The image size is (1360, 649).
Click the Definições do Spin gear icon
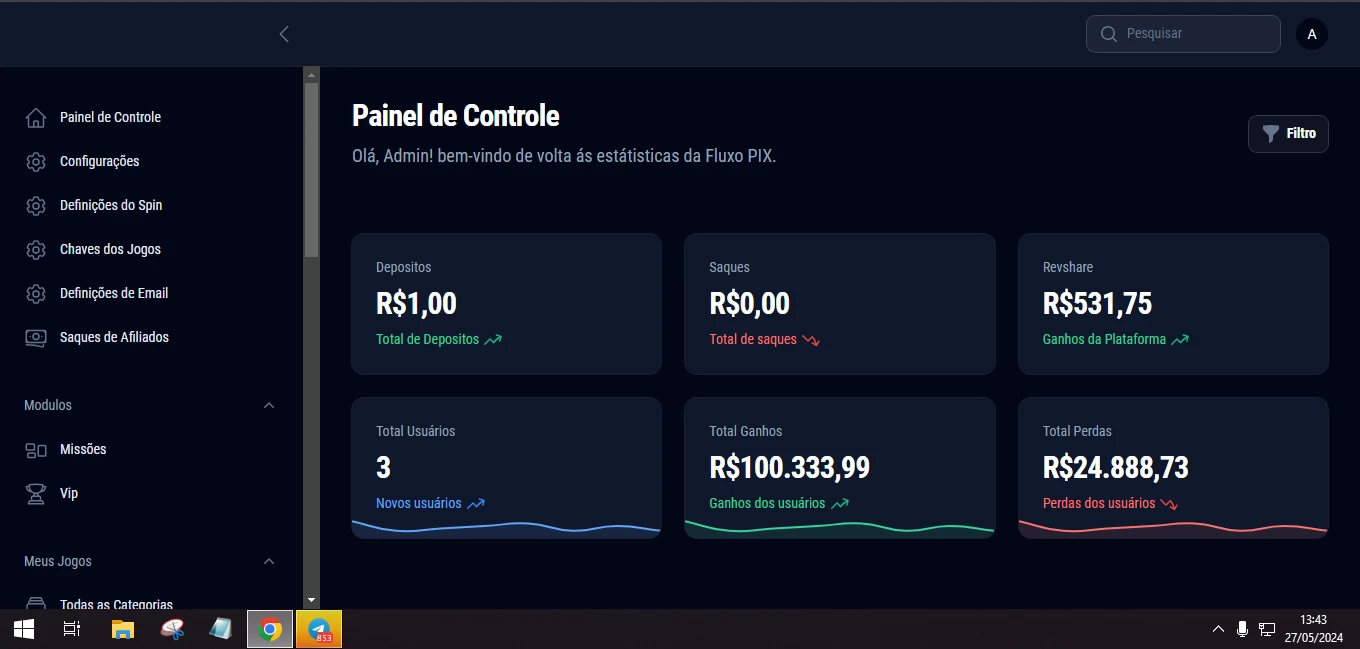pos(36,206)
